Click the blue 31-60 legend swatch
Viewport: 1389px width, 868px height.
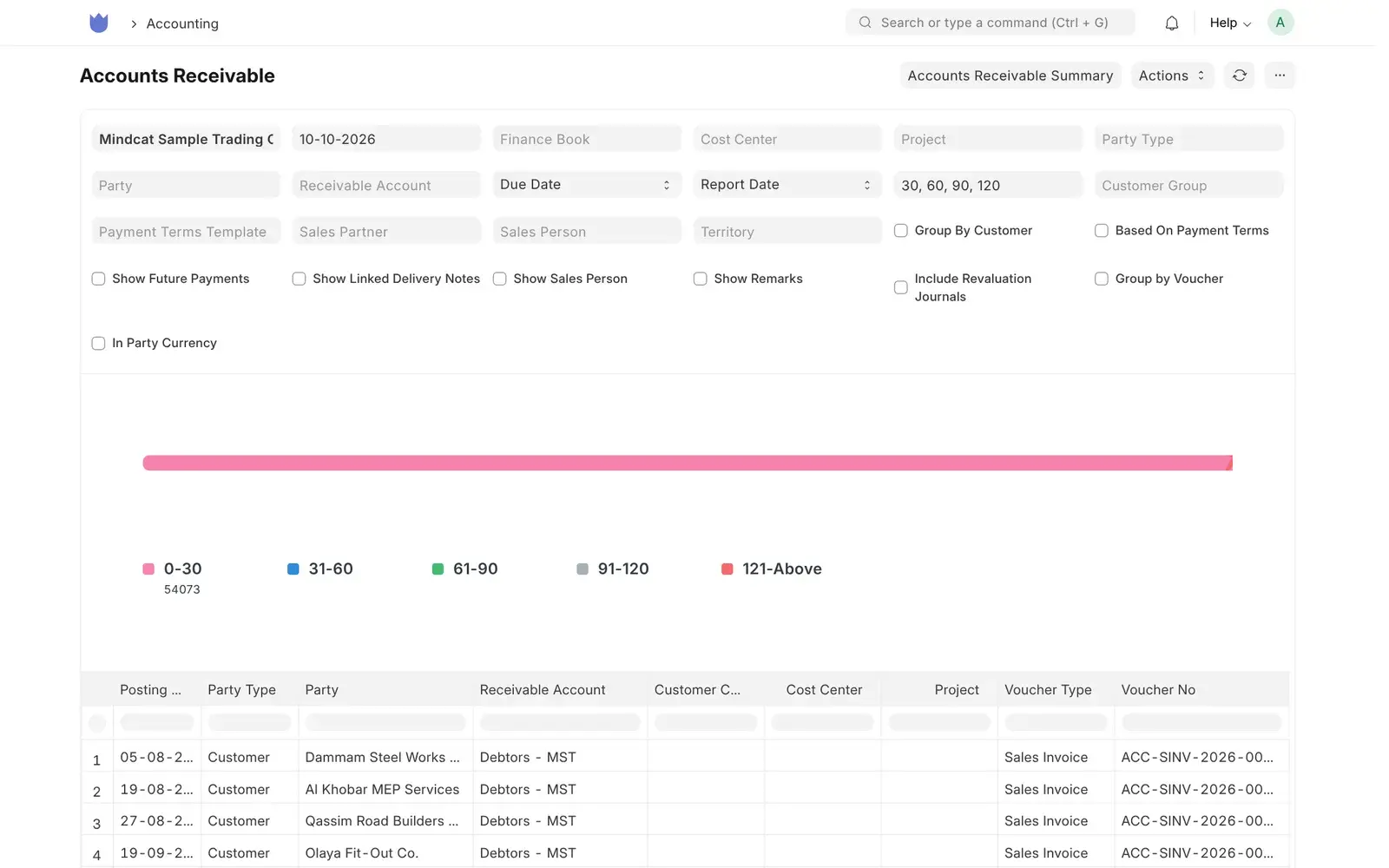pos(293,569)
